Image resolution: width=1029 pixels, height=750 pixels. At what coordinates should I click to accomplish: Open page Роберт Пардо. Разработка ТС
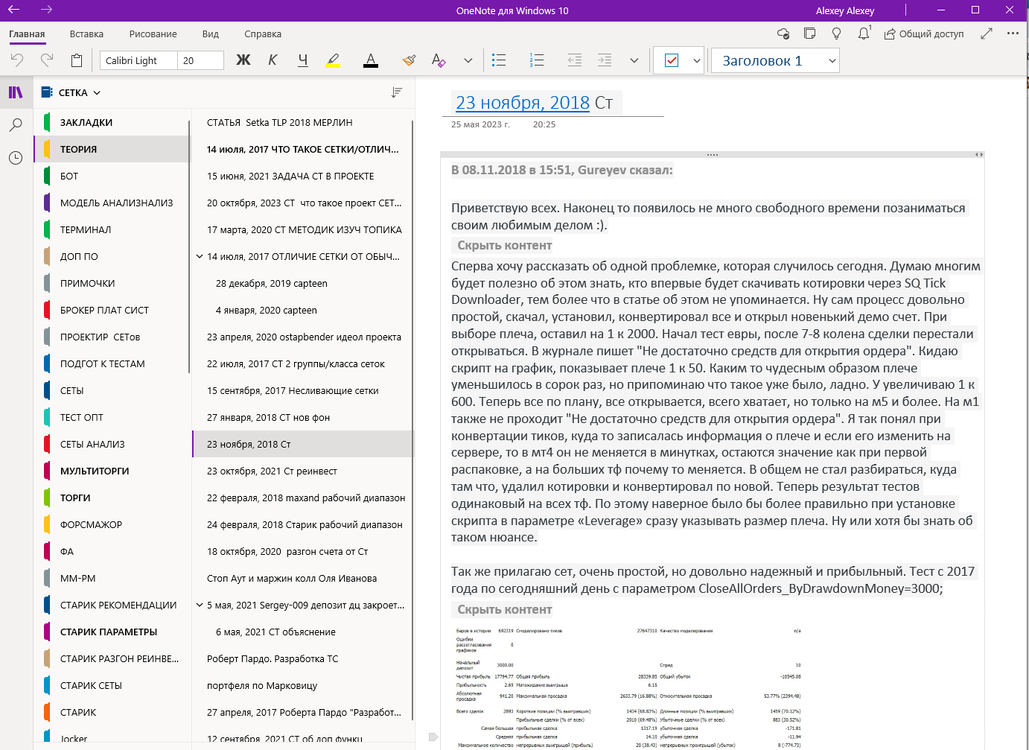[x=303, y=658]
